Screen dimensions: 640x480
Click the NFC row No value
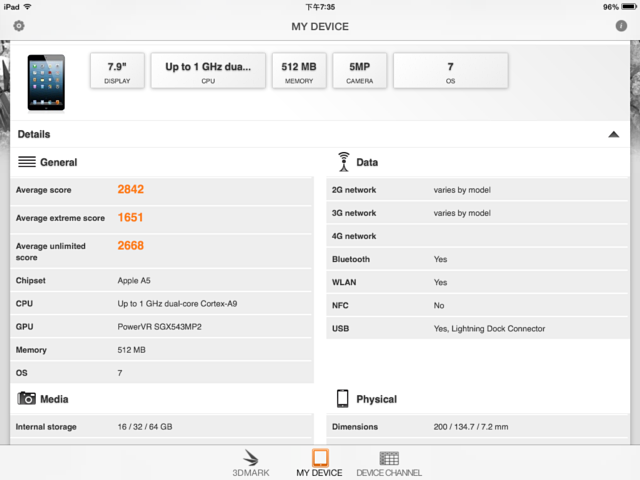click(x=439, y=305)
